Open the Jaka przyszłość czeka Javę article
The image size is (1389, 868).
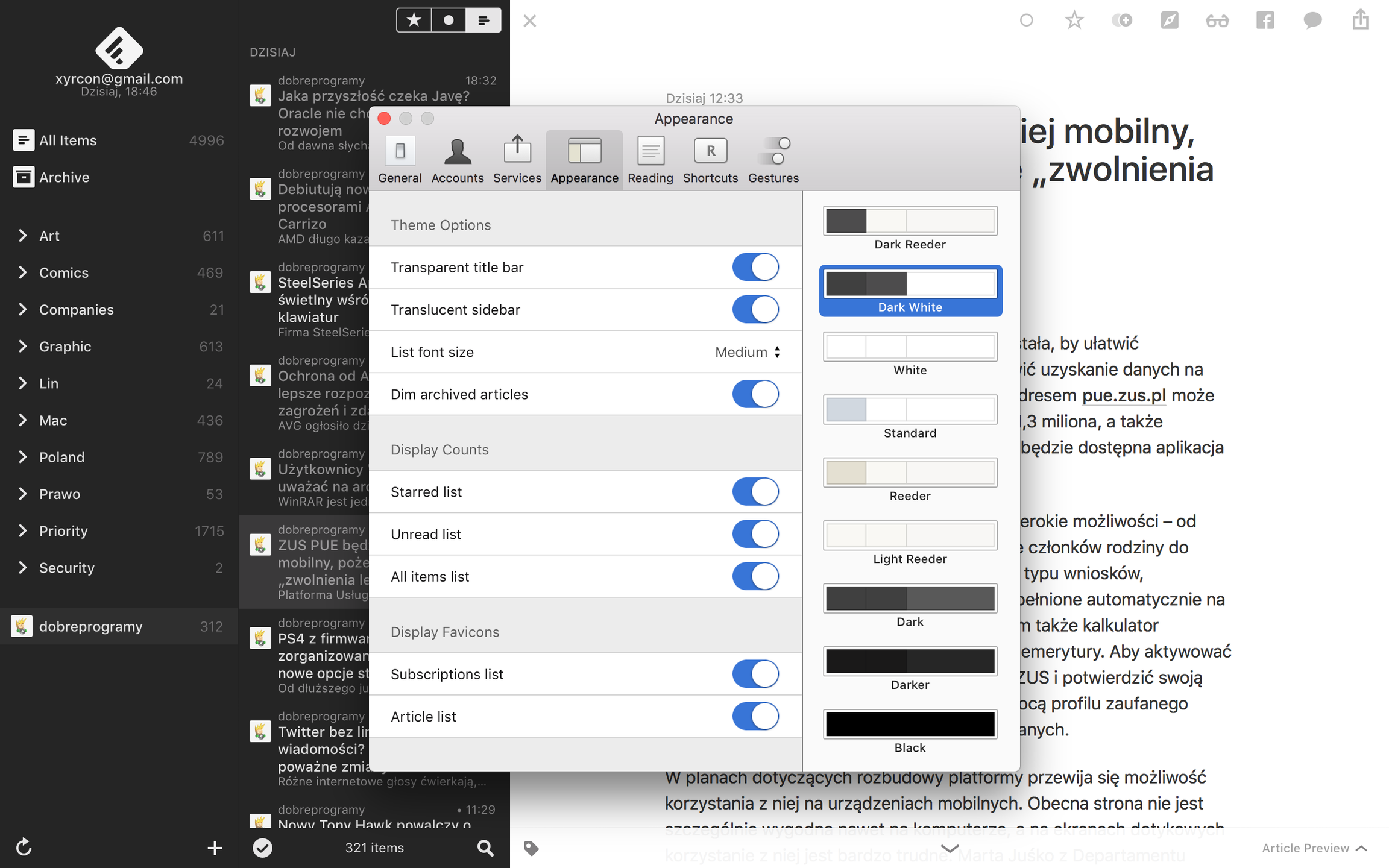(x=374, y=113)
